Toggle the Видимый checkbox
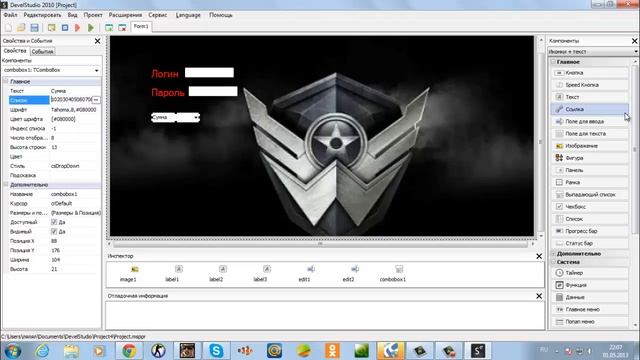 click(x=54, y=231)
